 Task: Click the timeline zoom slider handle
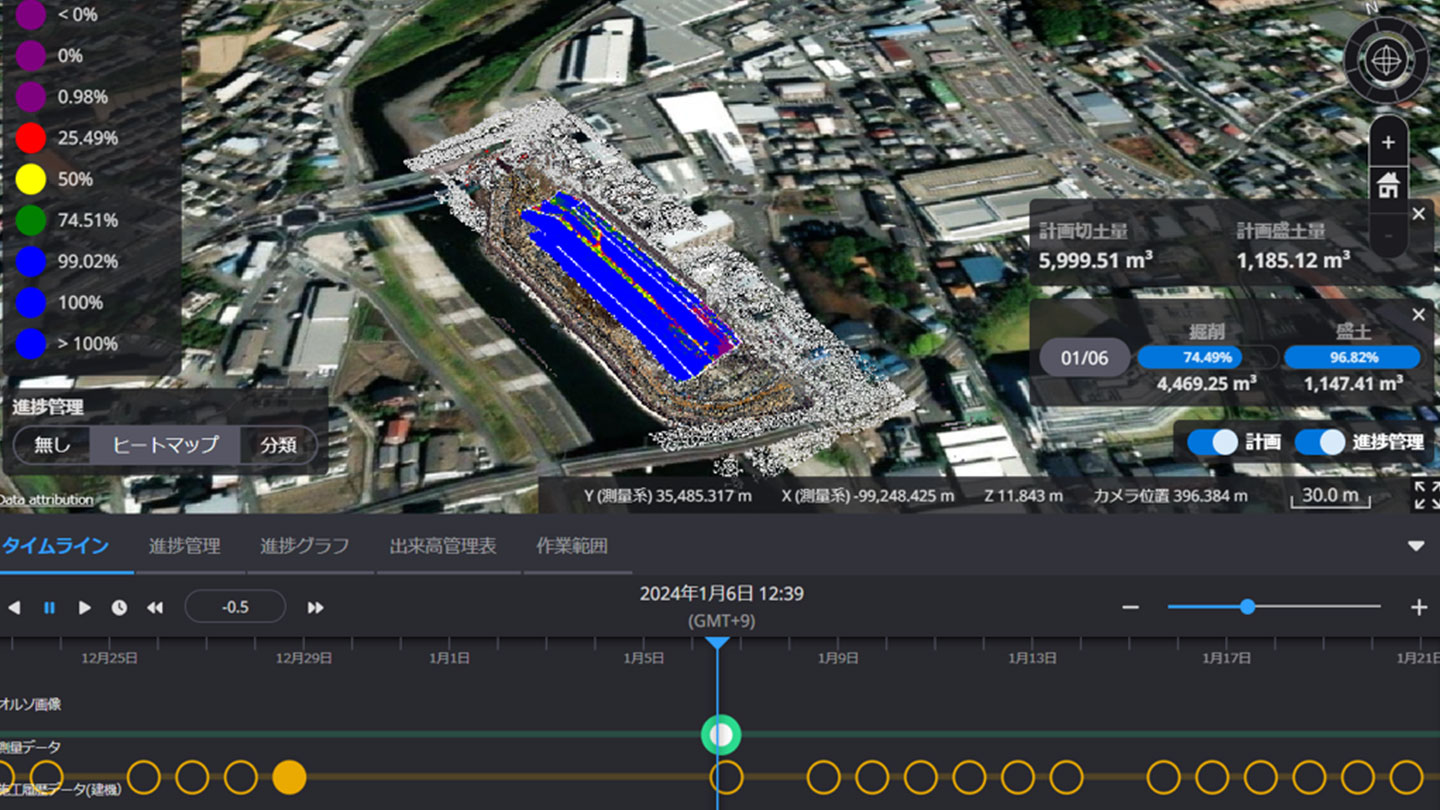click(x=1247, y=607)
